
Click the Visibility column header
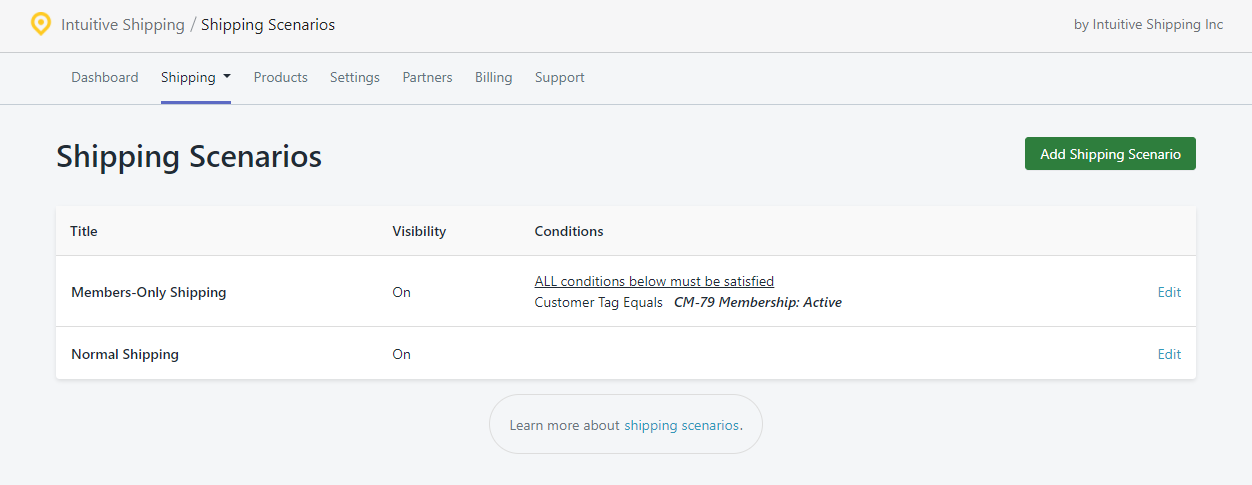(419, 231)
